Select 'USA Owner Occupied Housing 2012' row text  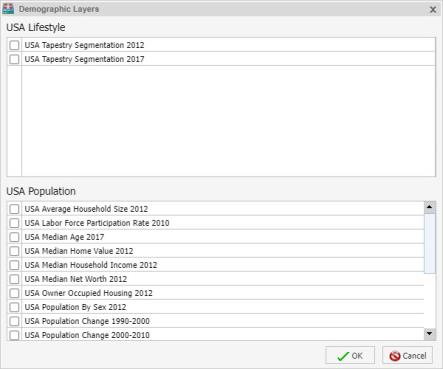tap(88, 293)
